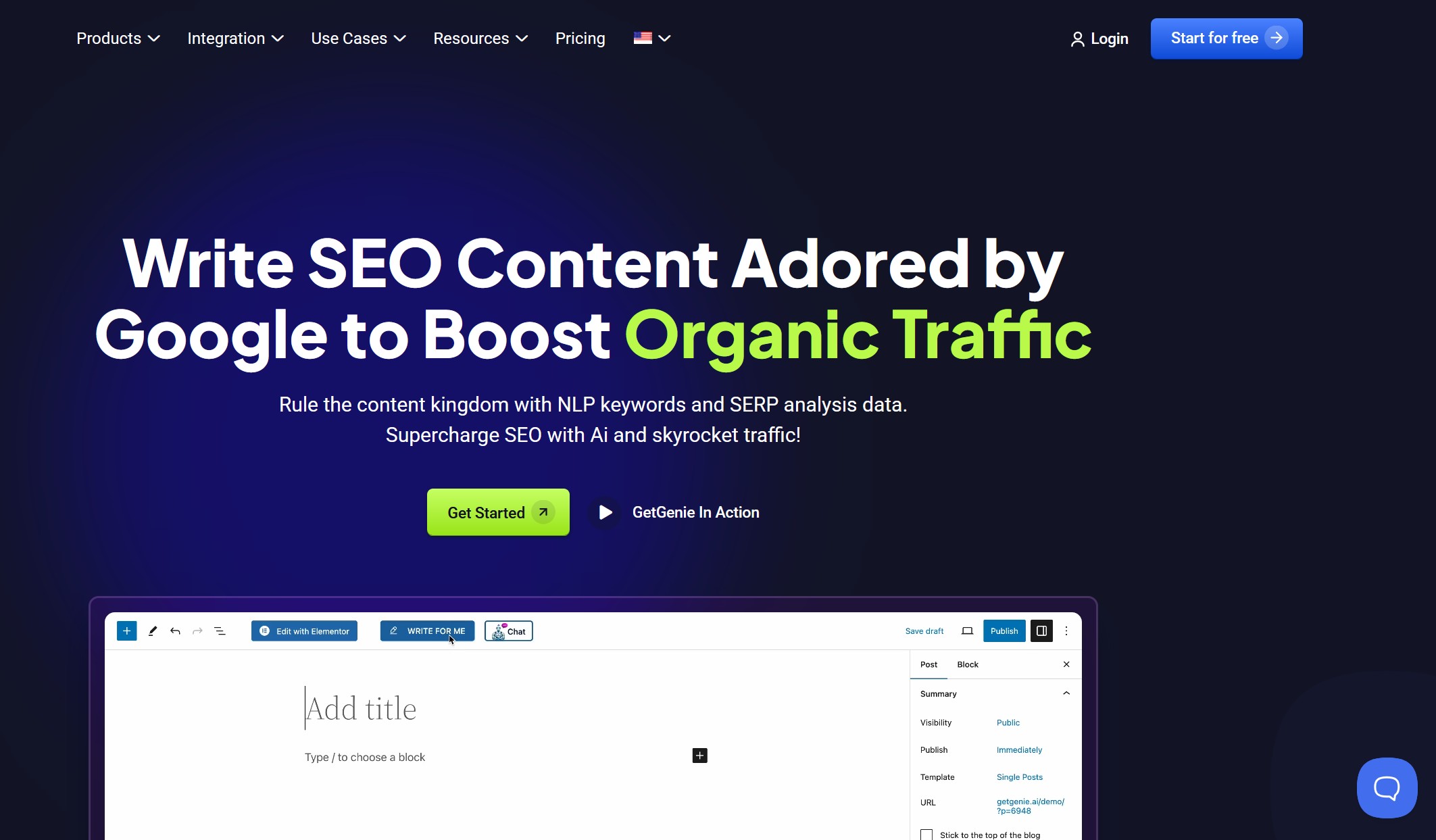
Task: Click the getgenie.ai demo URL link
Action: pos(1030,805)
